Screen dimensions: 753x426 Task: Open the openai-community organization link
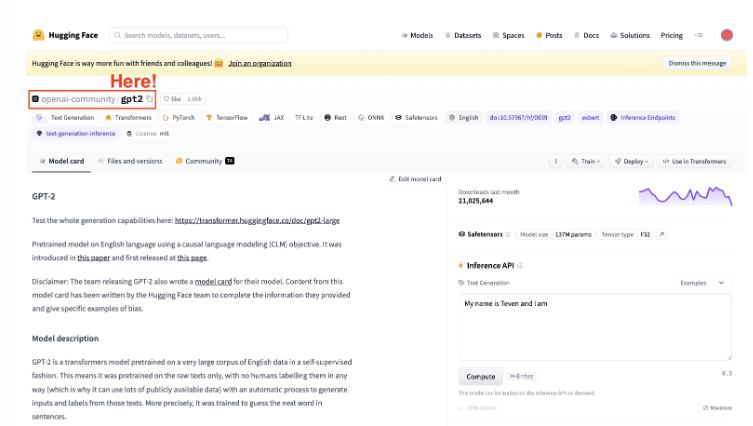(x=78, y=99)
